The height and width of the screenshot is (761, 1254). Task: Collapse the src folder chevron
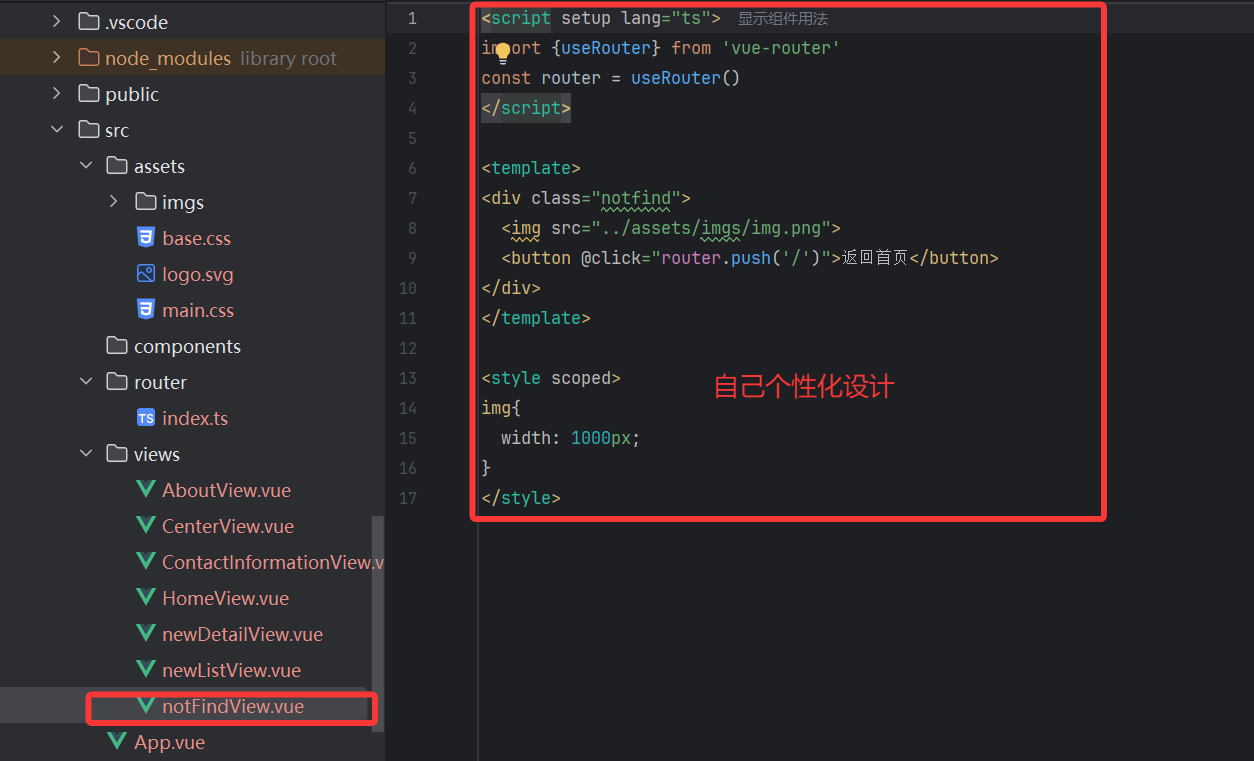pos(57,130)
